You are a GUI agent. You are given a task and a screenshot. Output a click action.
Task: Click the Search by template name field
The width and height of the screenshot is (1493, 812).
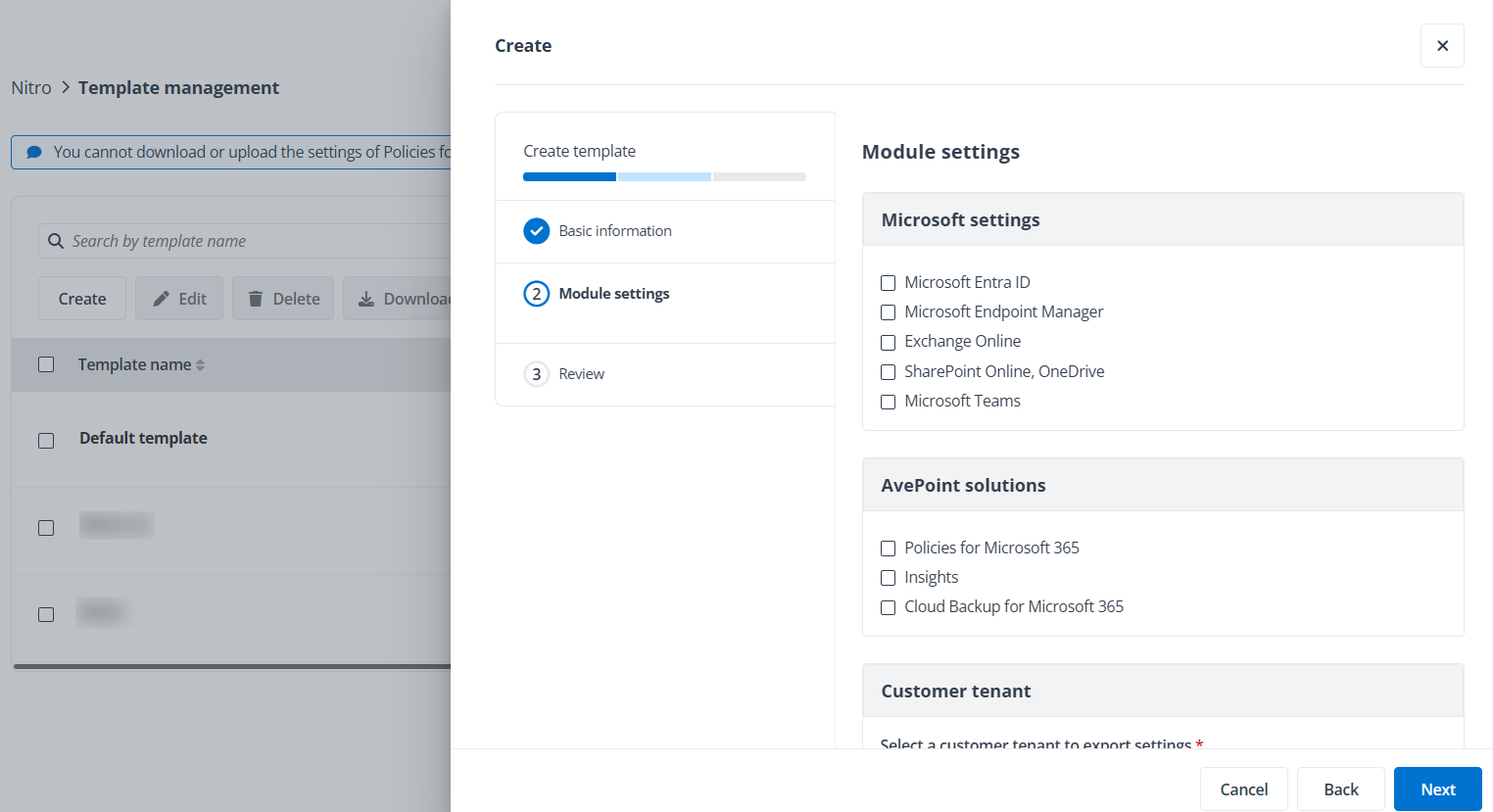click(245, 241)
